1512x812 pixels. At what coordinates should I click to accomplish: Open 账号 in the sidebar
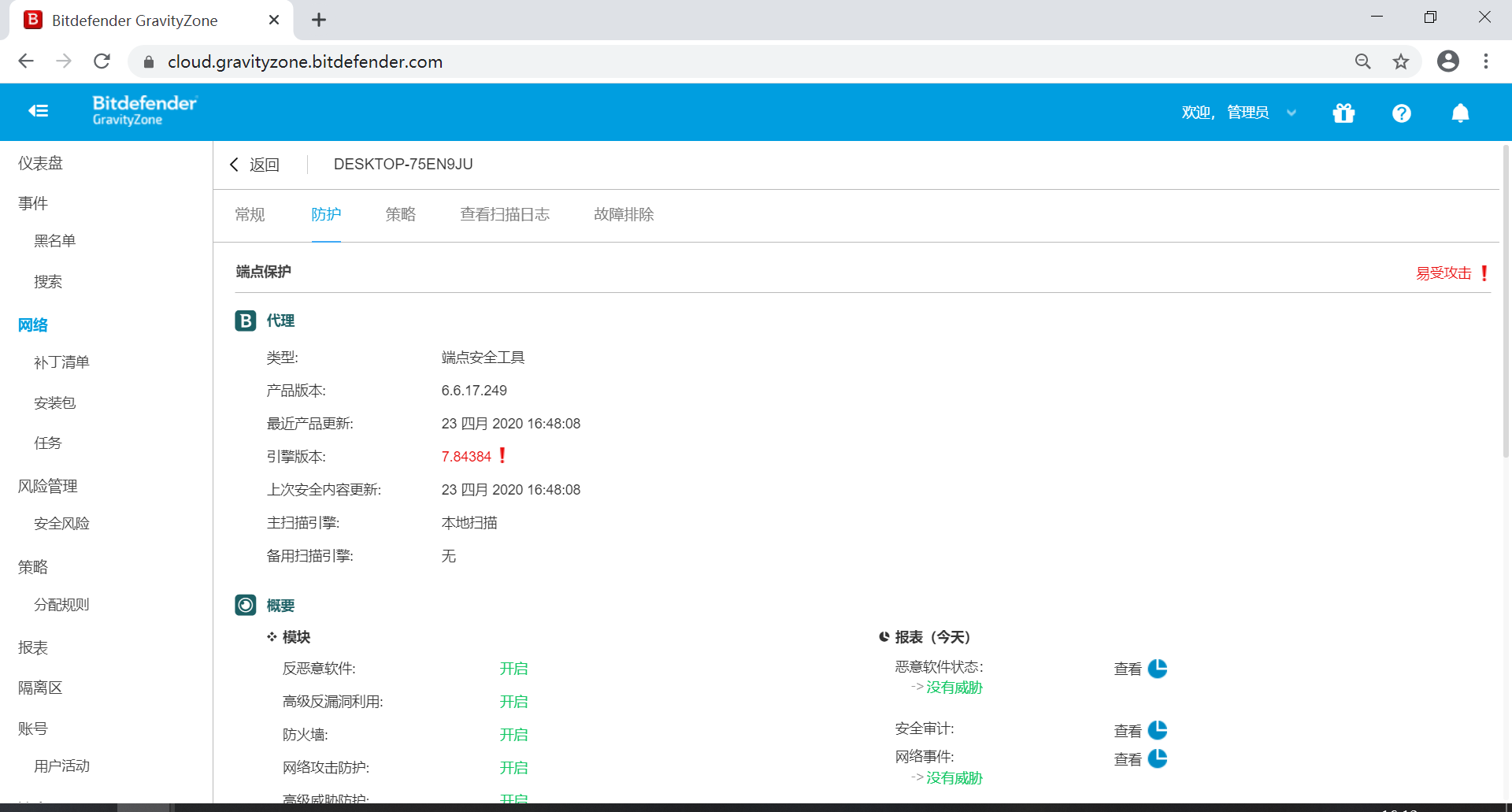point(33,729)
